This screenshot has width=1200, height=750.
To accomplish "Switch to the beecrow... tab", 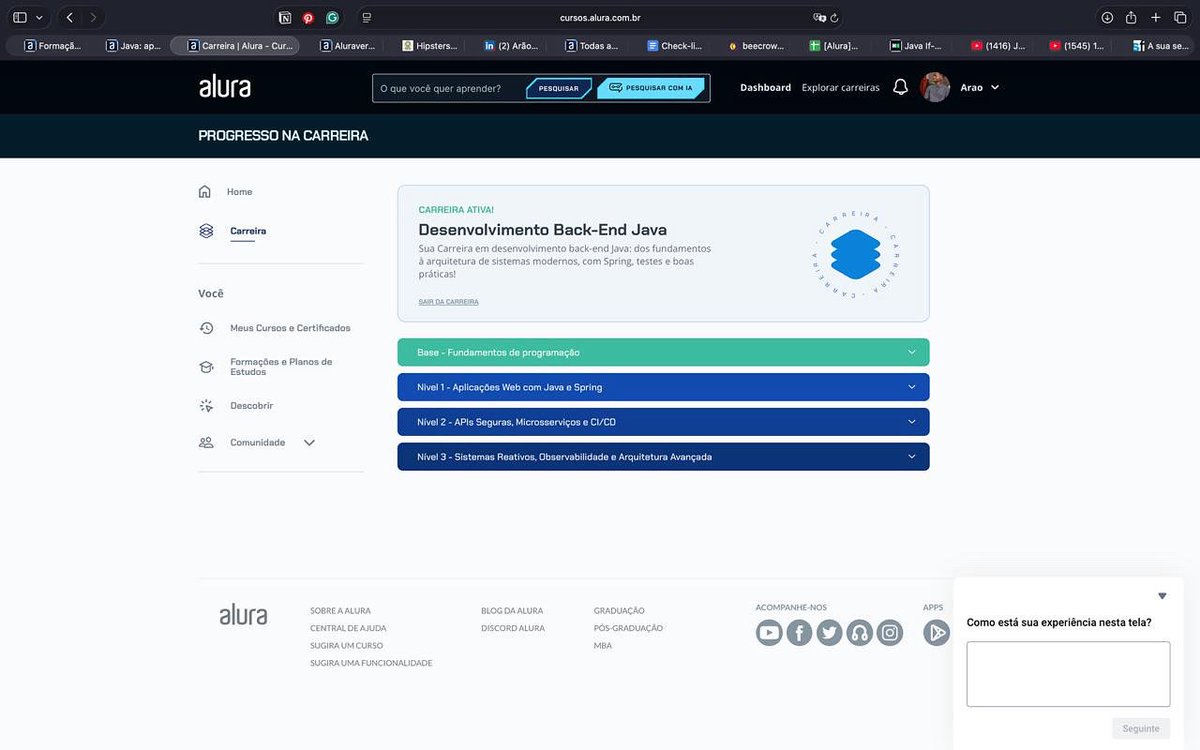I will (x=756, y=45).
